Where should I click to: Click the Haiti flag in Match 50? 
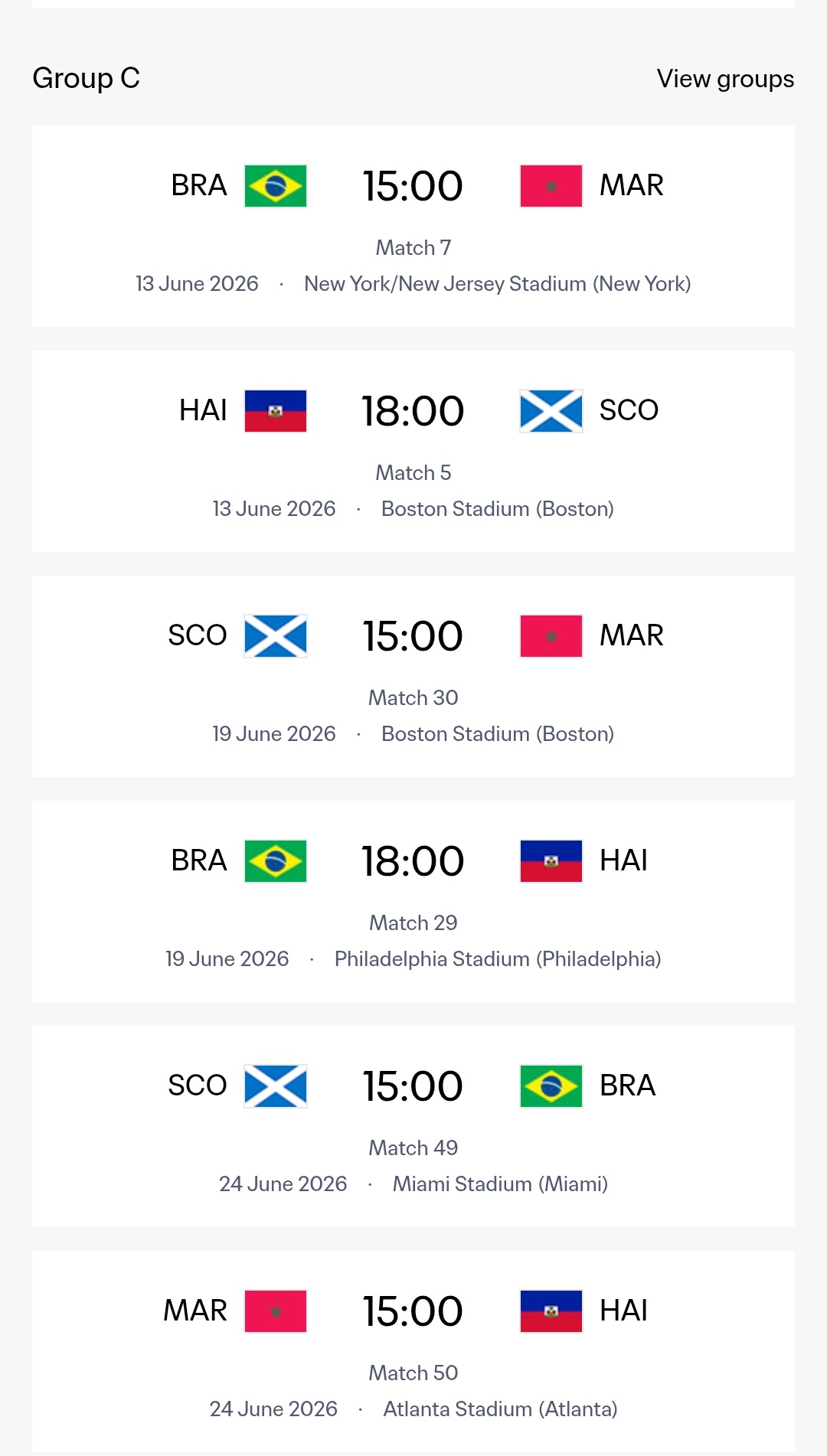click(x=551, y=1311)
